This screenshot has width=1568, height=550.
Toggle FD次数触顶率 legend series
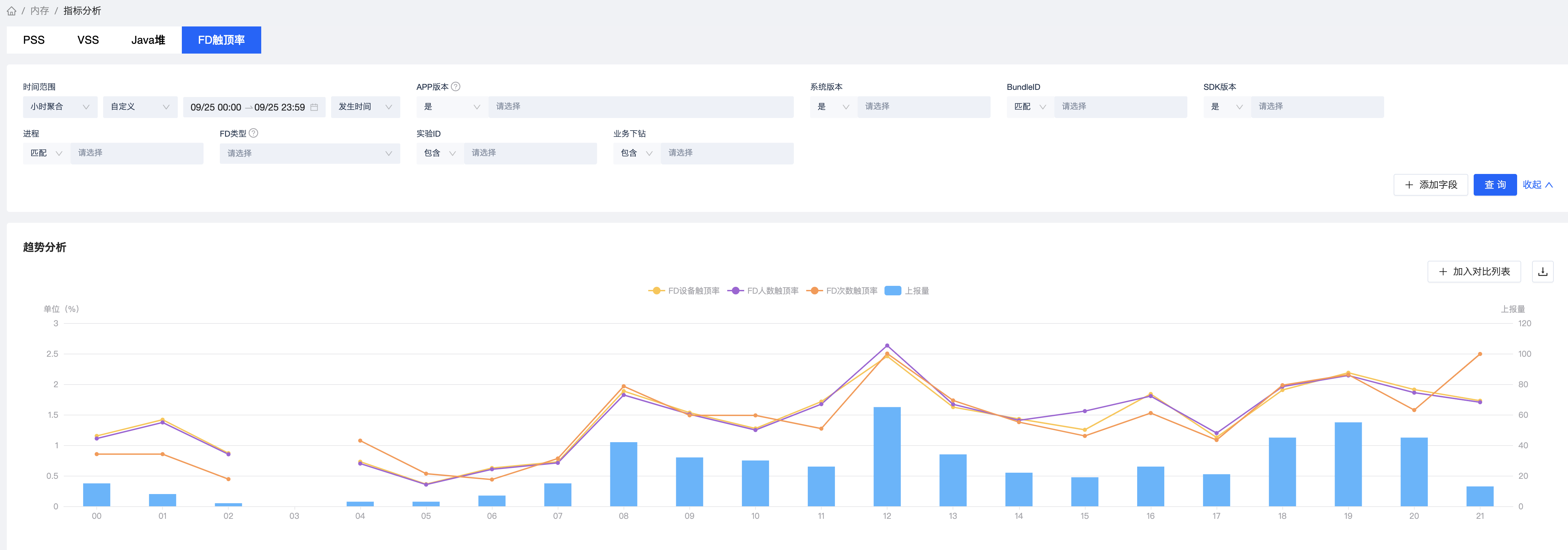coord(842,291)
